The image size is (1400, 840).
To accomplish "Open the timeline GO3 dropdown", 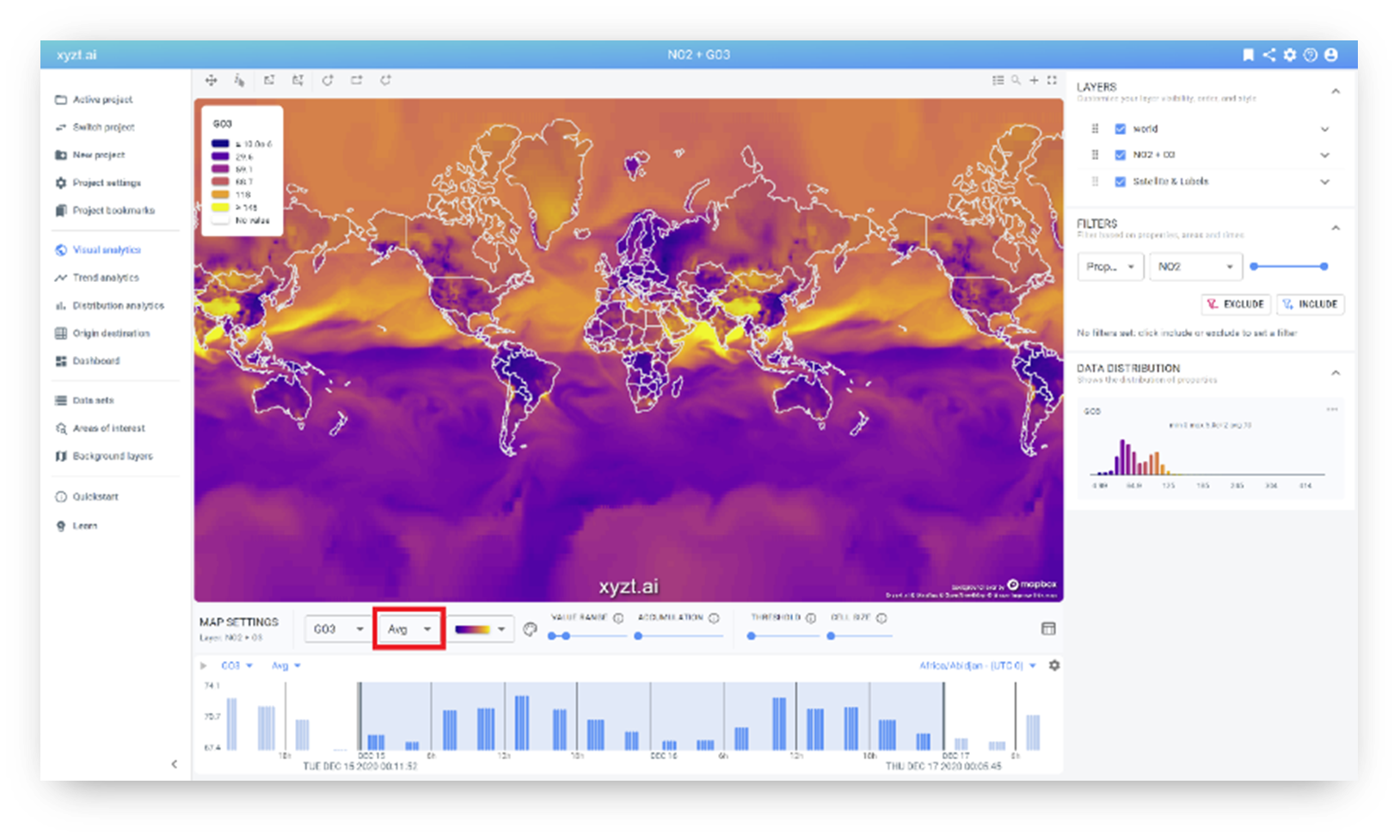I will [x=237, y=665].
